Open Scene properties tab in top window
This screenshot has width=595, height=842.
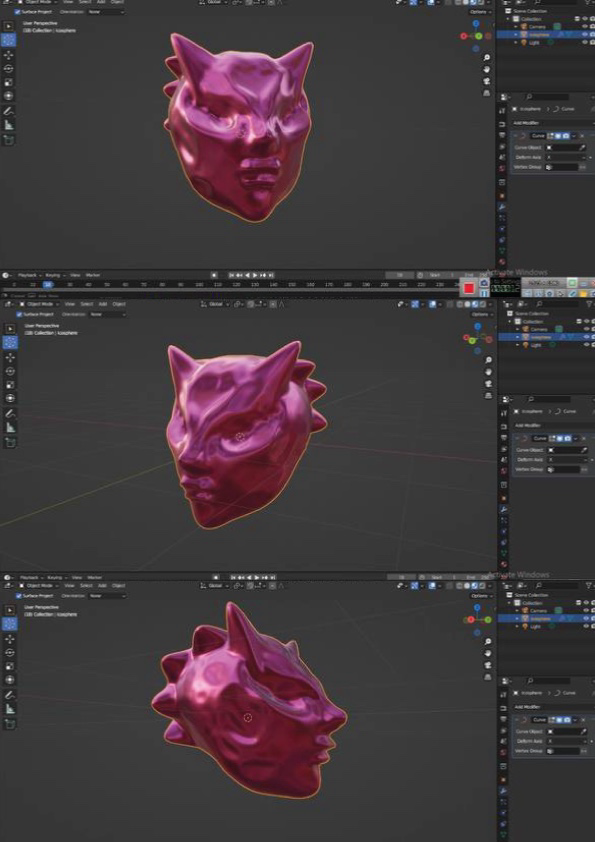tap(503, 157)
